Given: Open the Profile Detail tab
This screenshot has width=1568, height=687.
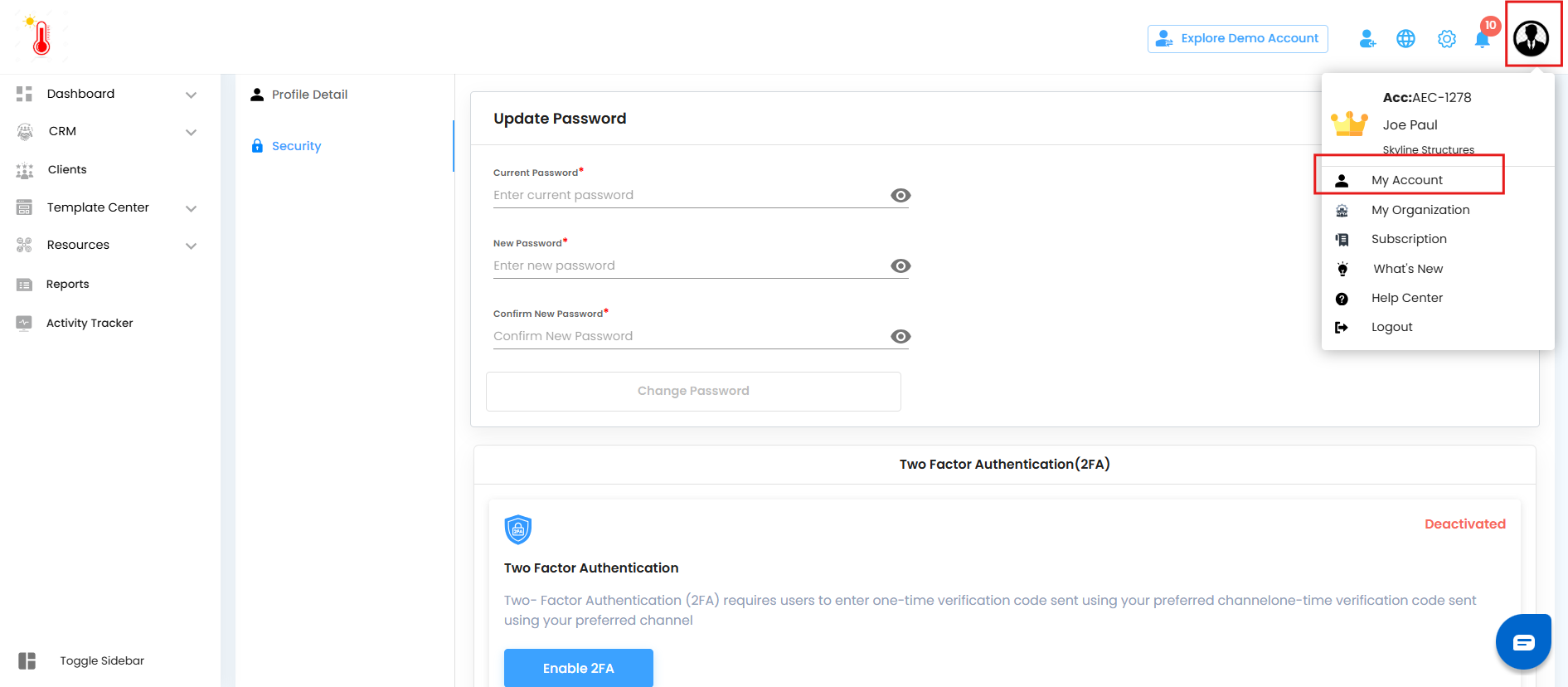Looking at the screenshot, I should click(309, 95).
